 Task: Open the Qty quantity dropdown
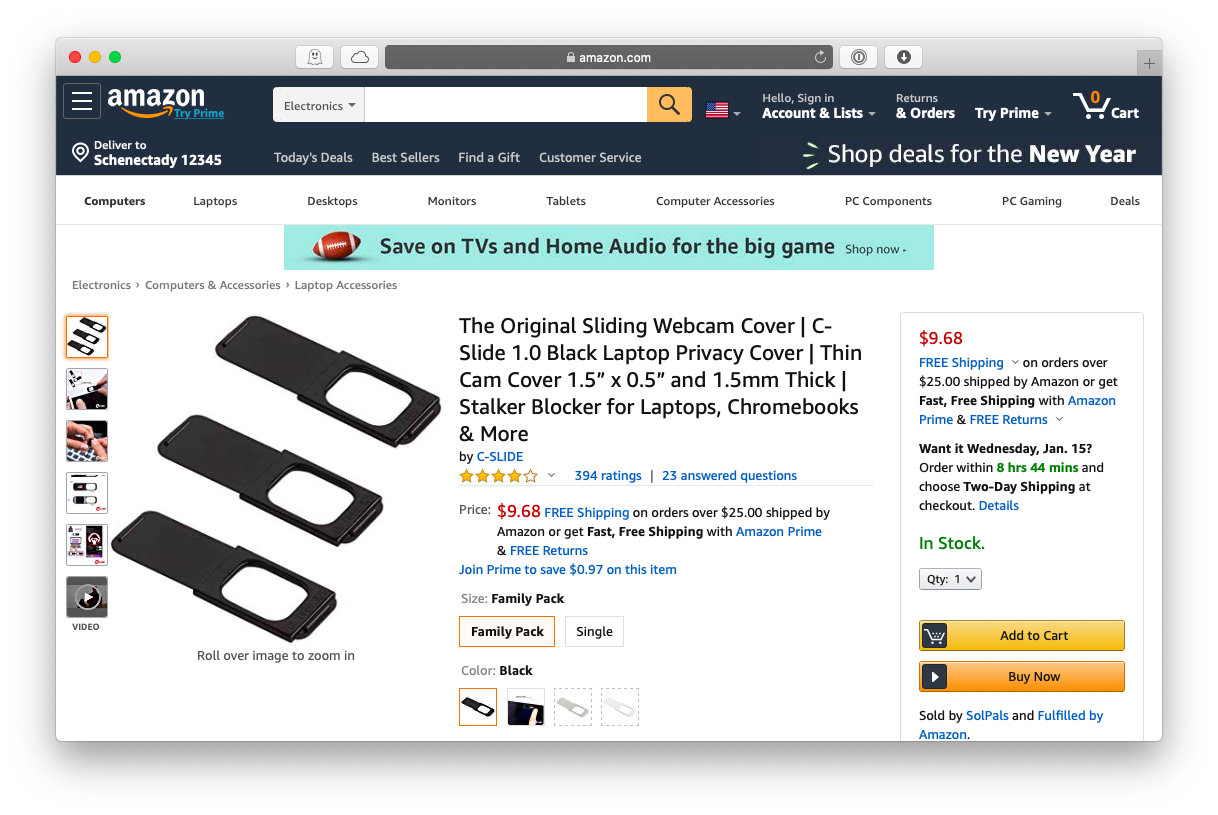coord(949,578)
